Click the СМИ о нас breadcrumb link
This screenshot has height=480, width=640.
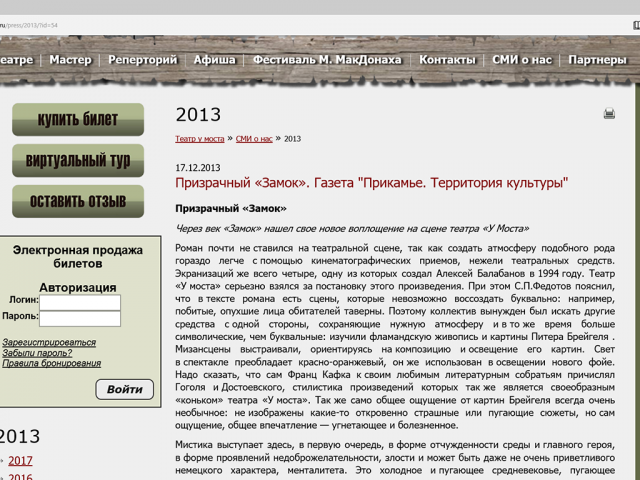[254, 139]
